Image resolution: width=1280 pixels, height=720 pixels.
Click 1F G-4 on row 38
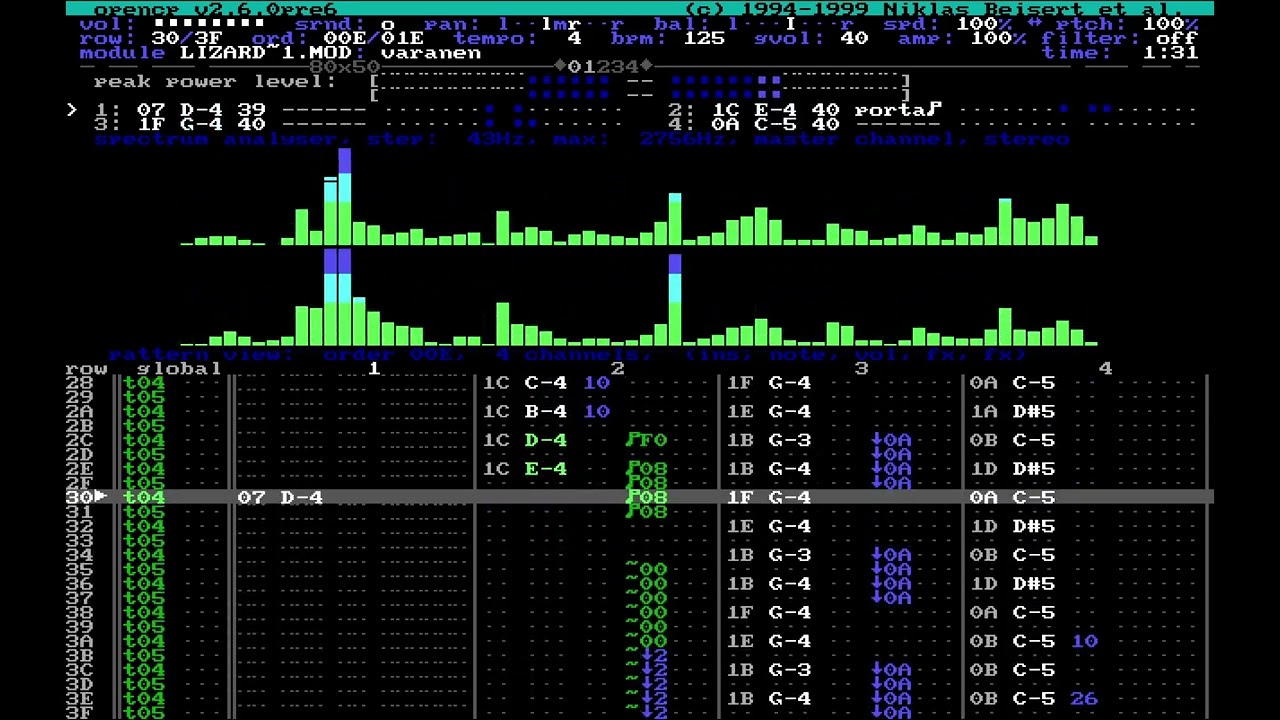769,613
